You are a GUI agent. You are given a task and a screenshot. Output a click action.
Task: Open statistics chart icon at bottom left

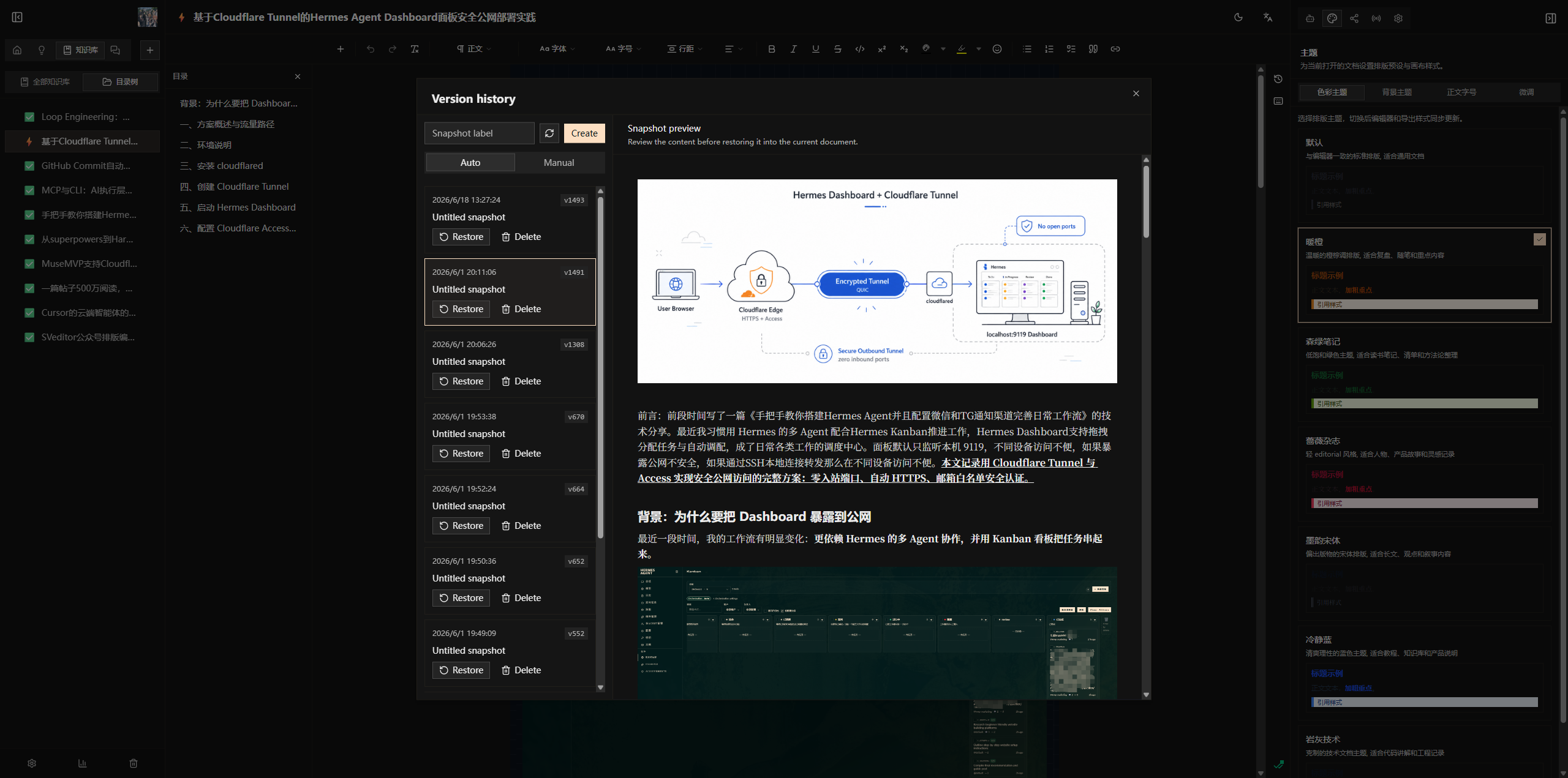pyautogui.click(x=83, y=763)
